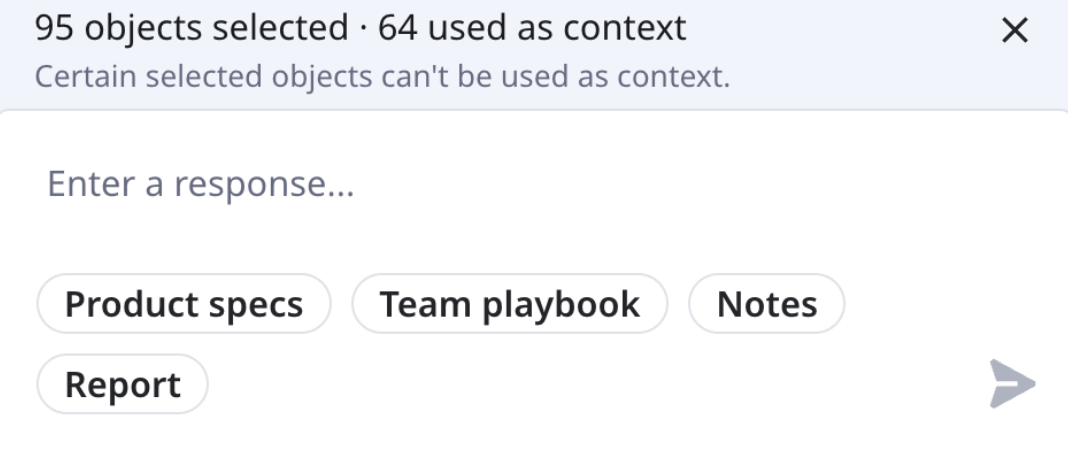Screen dimensions: 1068x450
Task: Pick the Notes suggestion chip
Action: click(767, 304)
